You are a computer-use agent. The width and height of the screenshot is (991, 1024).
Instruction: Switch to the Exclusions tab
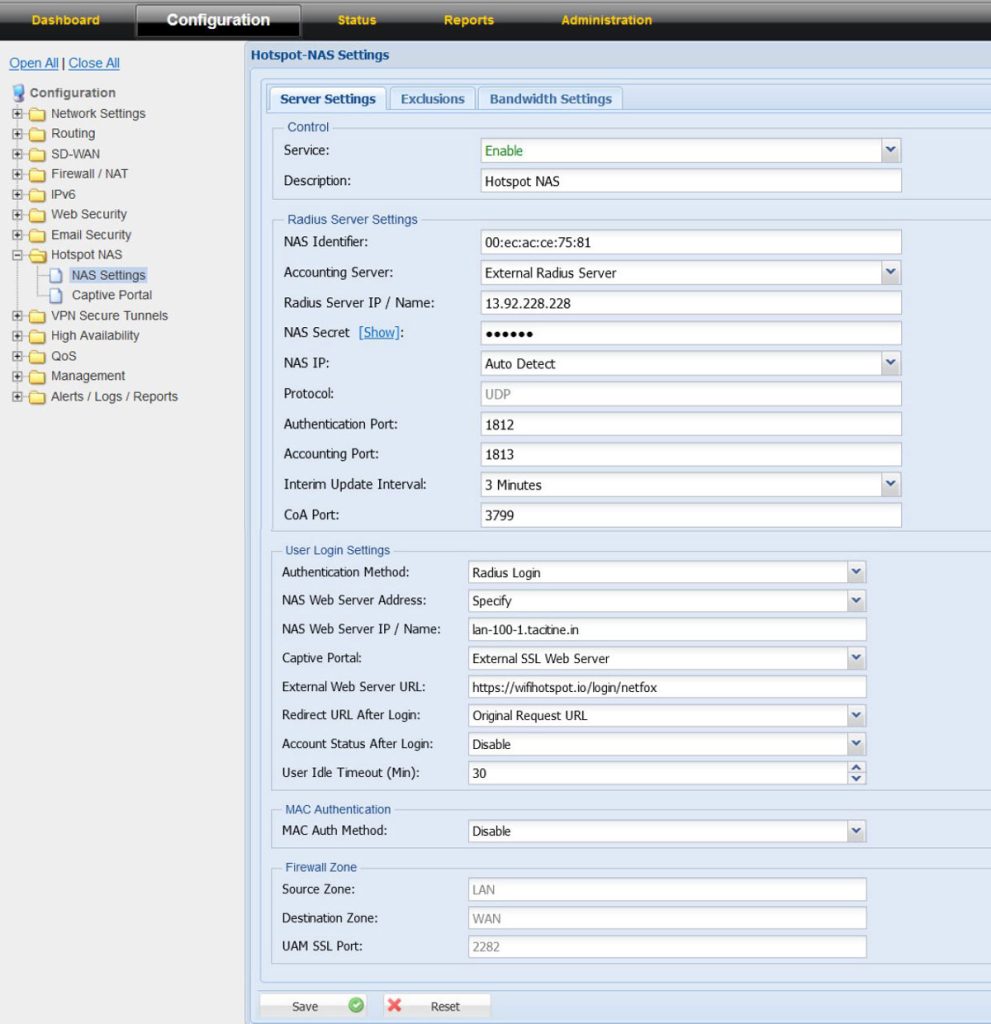432,99
